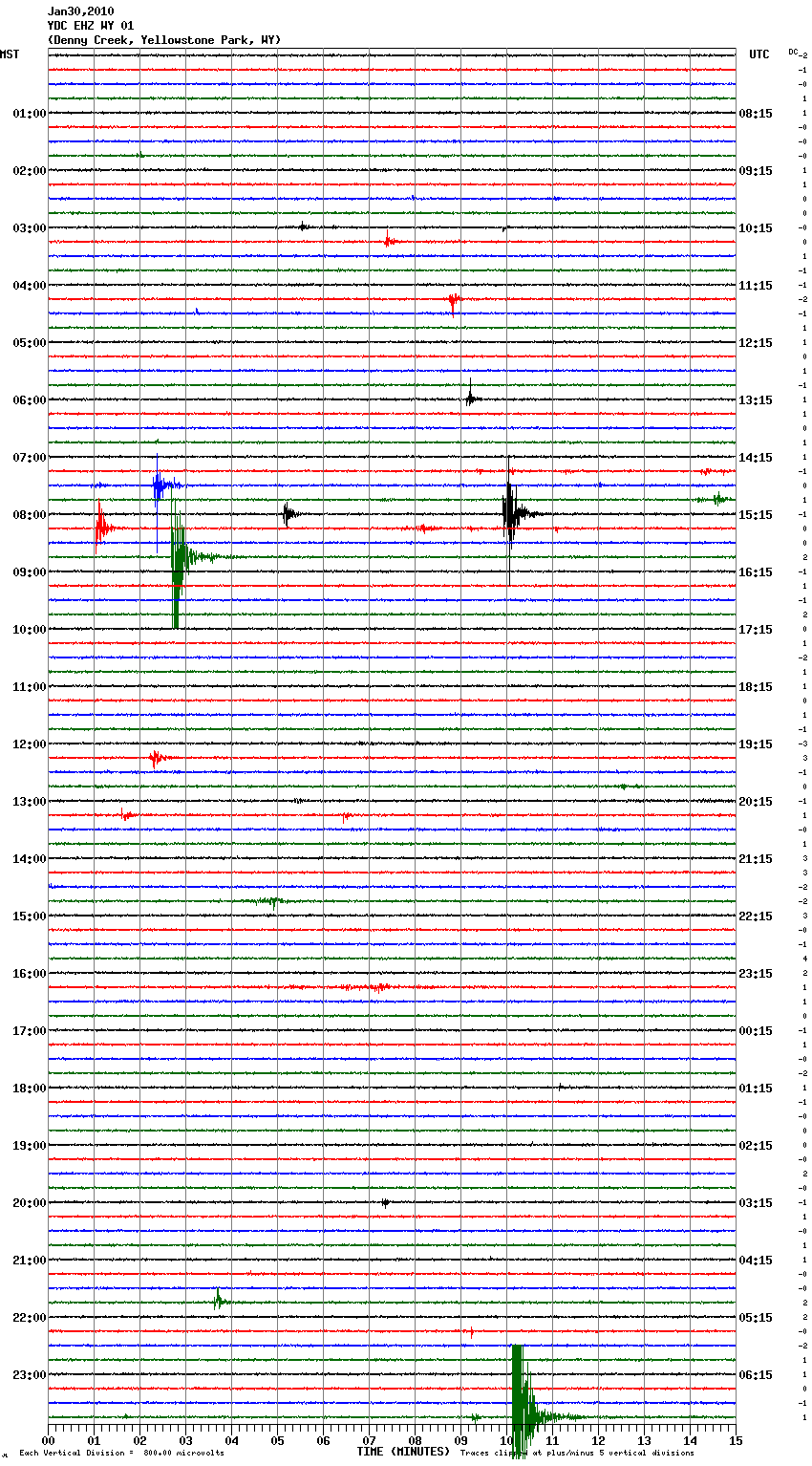Image resolution: width=812 pixels, height=1466 pixels.
Task: Click the "Each Vertical Division = 800.00 microvolts" note
Action: pyautogui.click(x=121, y=1454)
